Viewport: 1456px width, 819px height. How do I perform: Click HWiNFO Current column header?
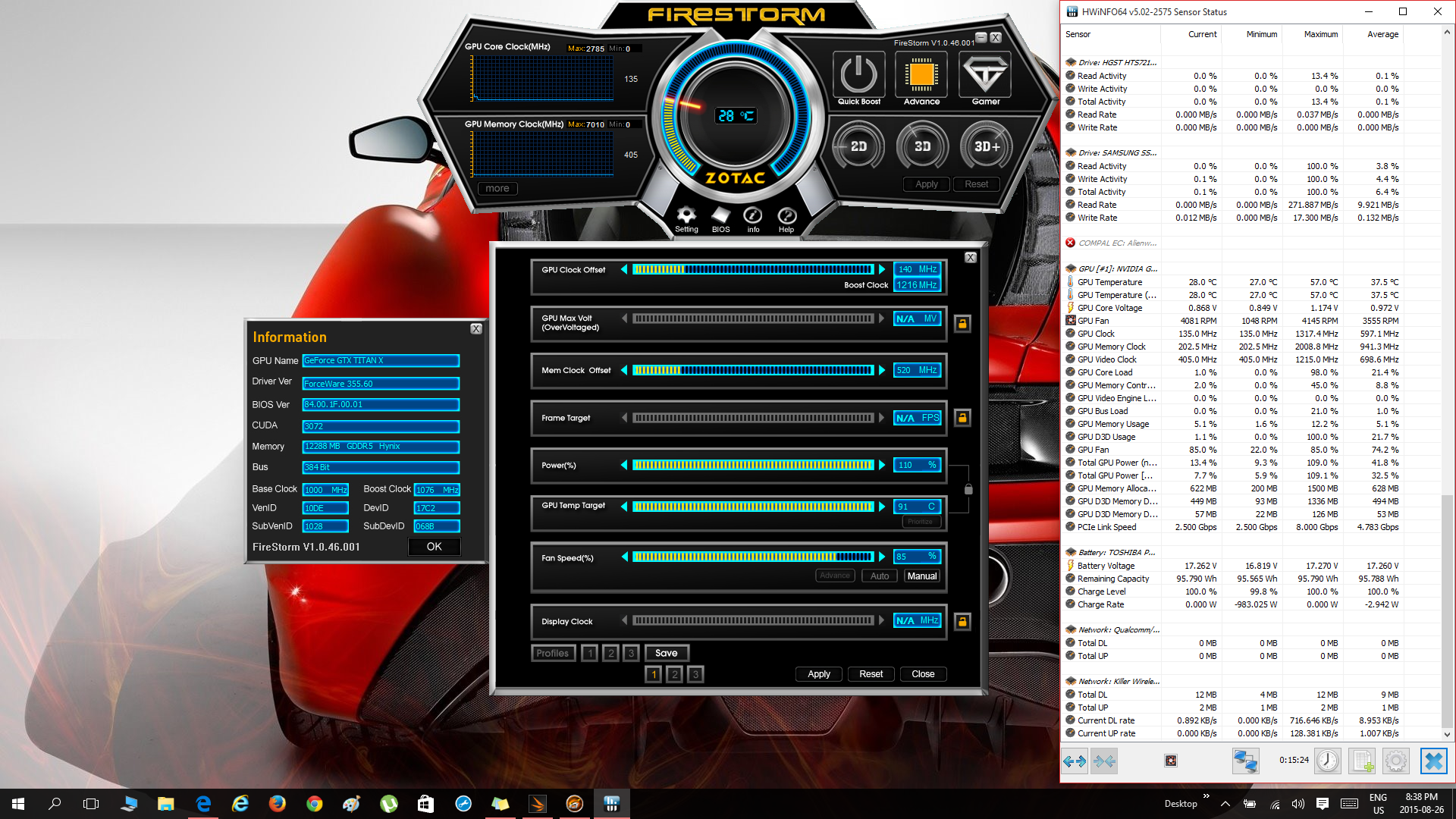point(1202,34)
